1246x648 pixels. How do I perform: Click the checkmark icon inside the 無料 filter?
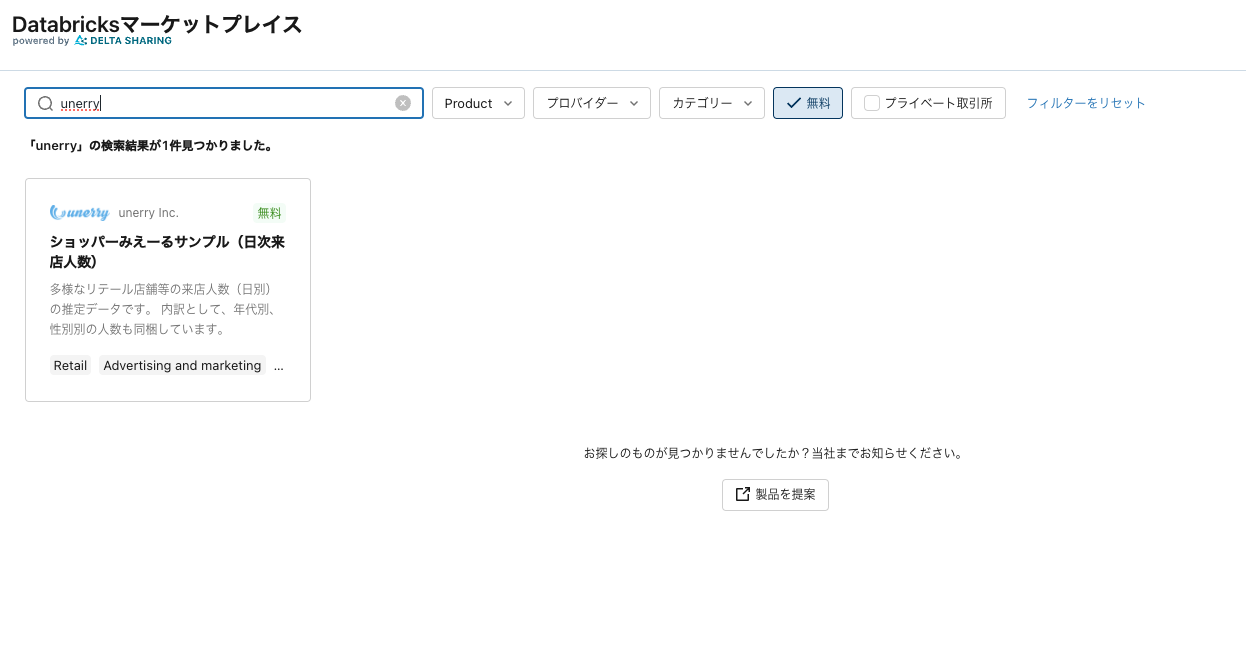tap(791, 102)
